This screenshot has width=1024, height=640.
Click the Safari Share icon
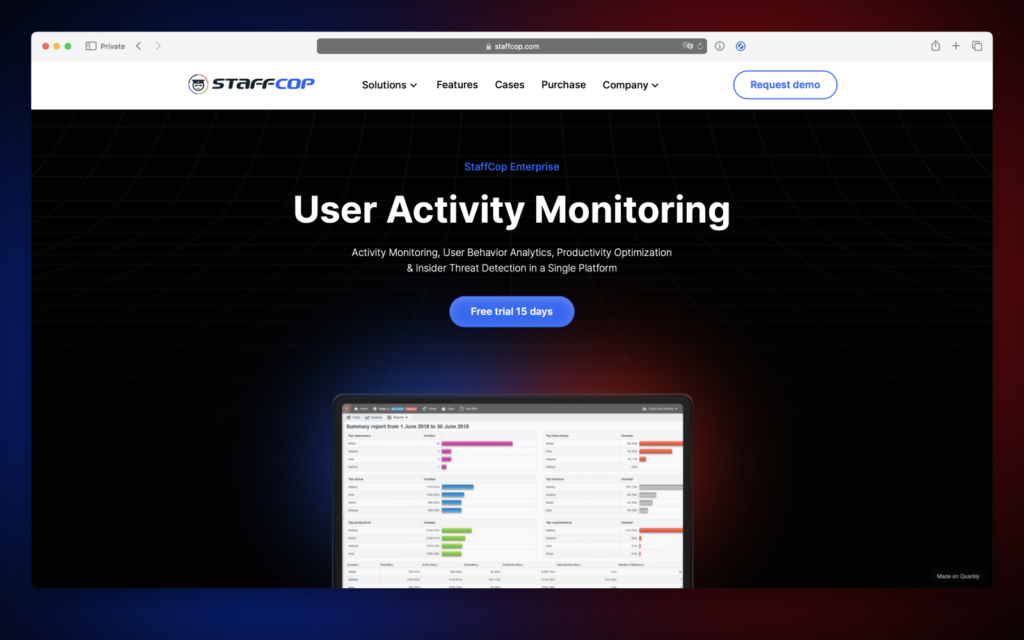(935, 46)
